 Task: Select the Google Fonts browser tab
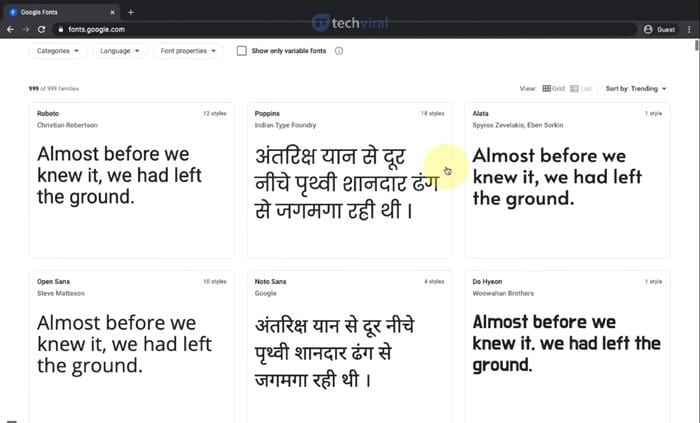pos(62,12)
